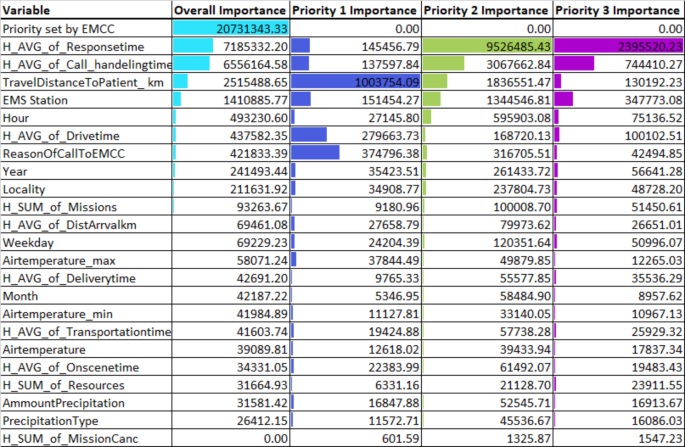This screenshot has height=447, width=685.
Task: Click Priority 1 value 601.59
Action: pyautogui.click(x=400, y=439)
